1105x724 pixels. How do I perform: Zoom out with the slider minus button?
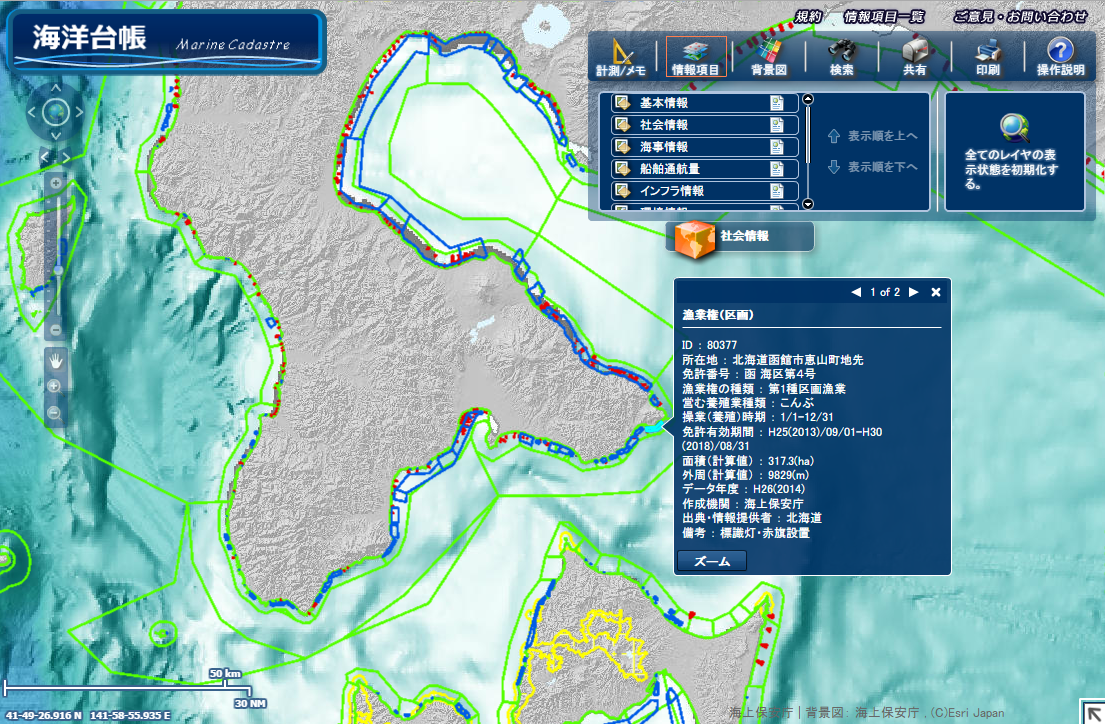tap(56, 329)
